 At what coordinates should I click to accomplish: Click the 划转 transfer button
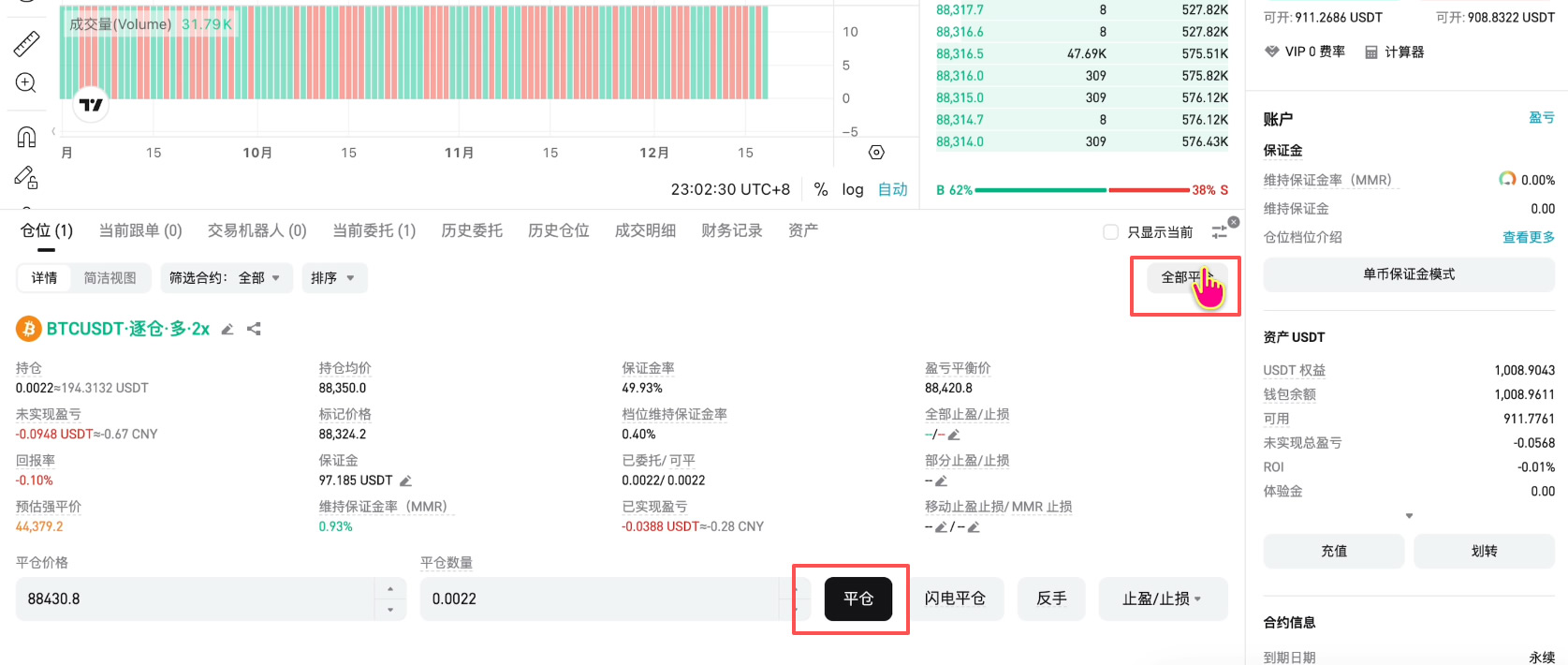(x=1484, y=551)
